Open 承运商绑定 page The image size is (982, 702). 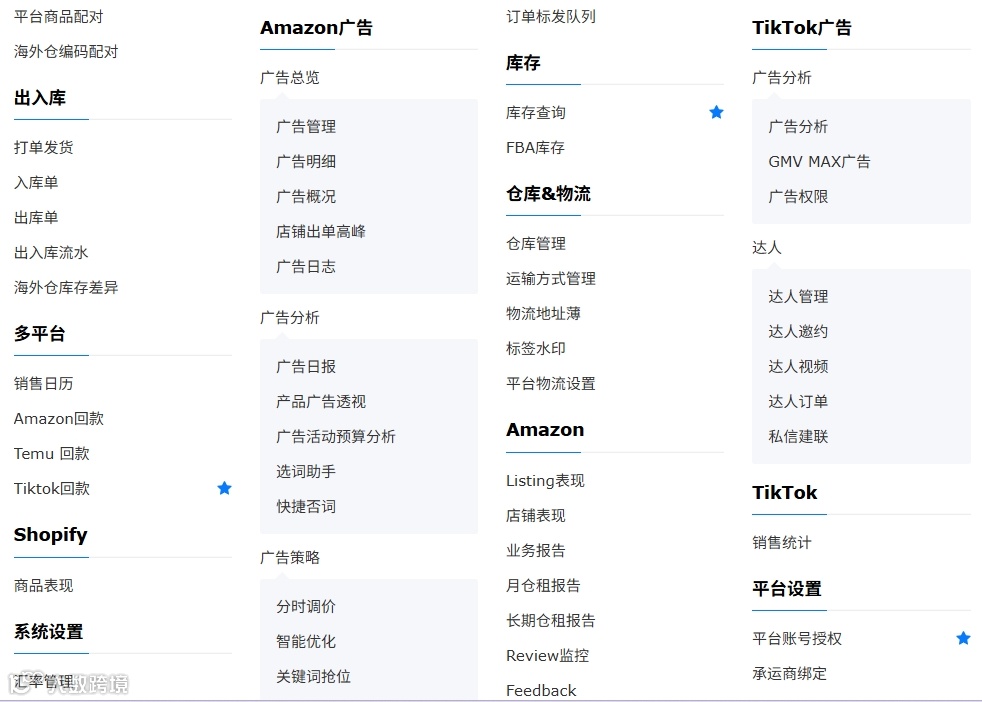click(789, 674)
